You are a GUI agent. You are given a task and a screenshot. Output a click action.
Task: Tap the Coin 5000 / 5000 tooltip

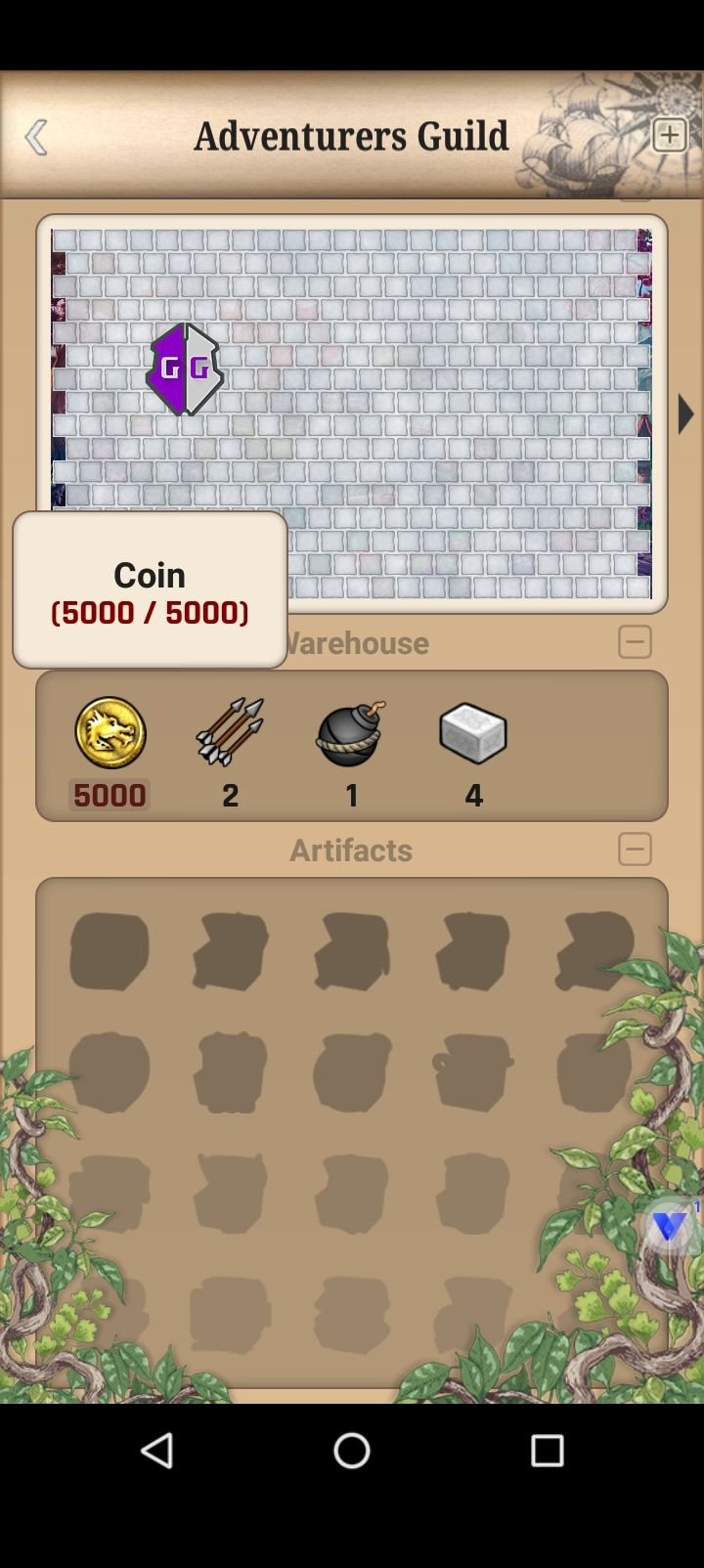pos(150,590)
